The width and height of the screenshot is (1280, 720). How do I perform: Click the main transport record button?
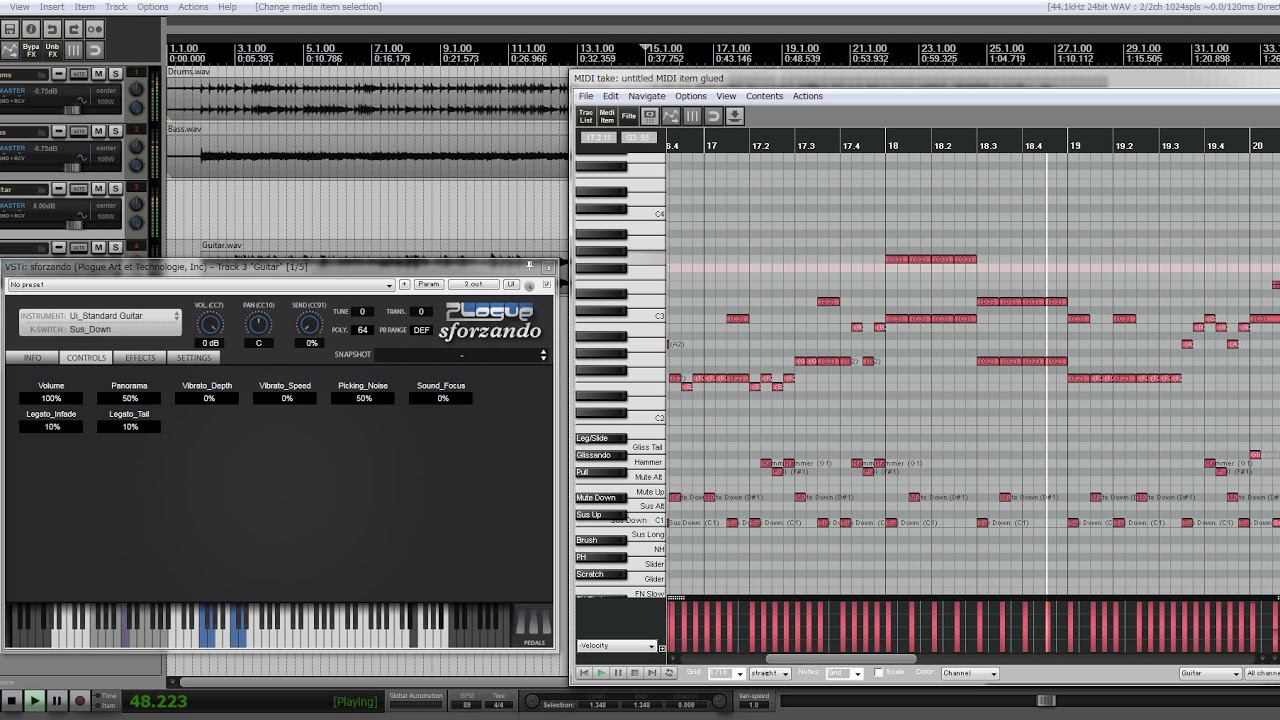(80, 701)
